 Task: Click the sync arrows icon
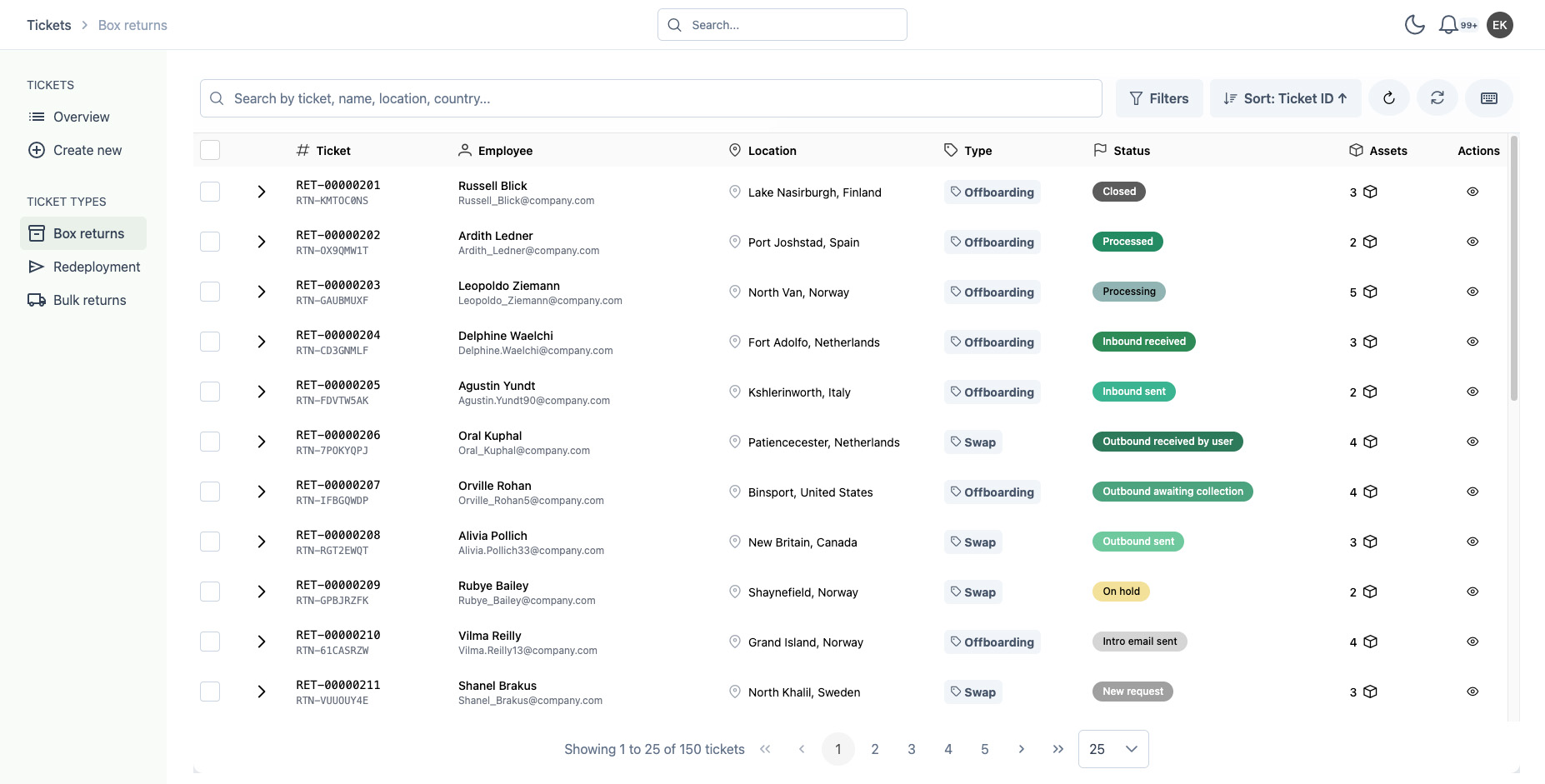click(1437, 98)
